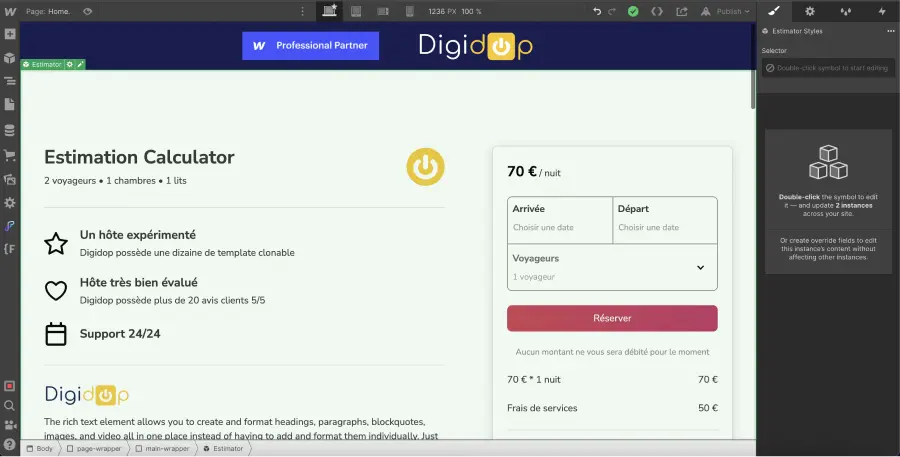Viewport: 900px width, 457px height.
Task: Click the yellow power icon beside heading
Action: pos(425,166)
